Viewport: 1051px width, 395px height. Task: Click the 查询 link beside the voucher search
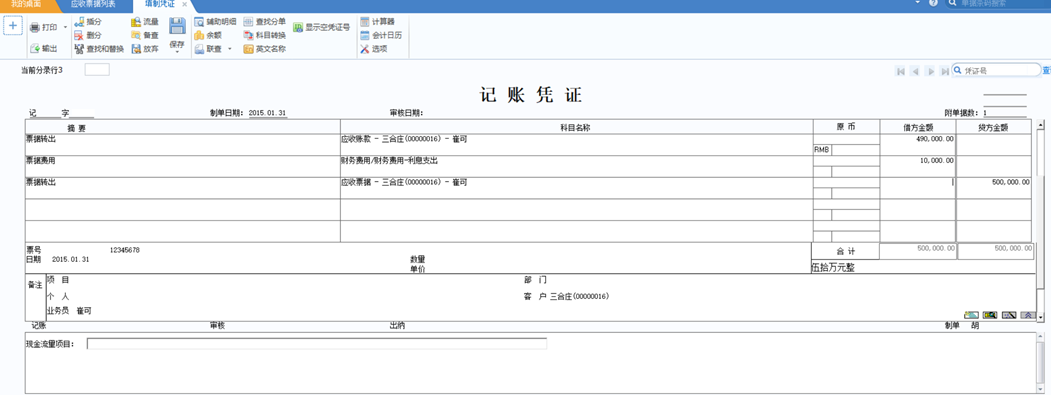(1047, 70)
